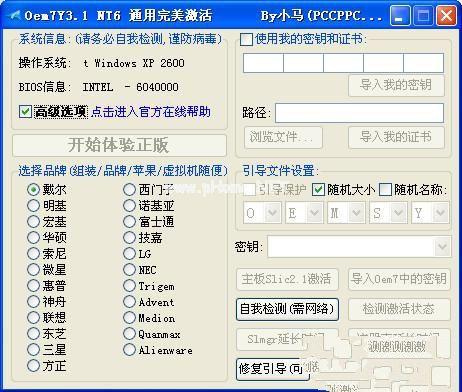Click the 导入Oem7中的密钥 button

point(399,279)
